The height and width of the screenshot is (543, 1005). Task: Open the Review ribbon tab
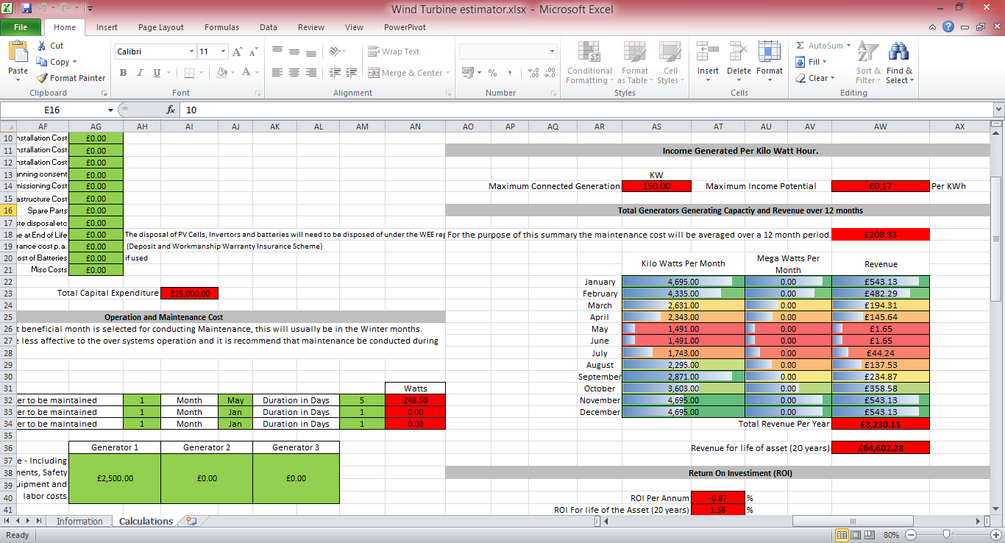click(311, 27)
